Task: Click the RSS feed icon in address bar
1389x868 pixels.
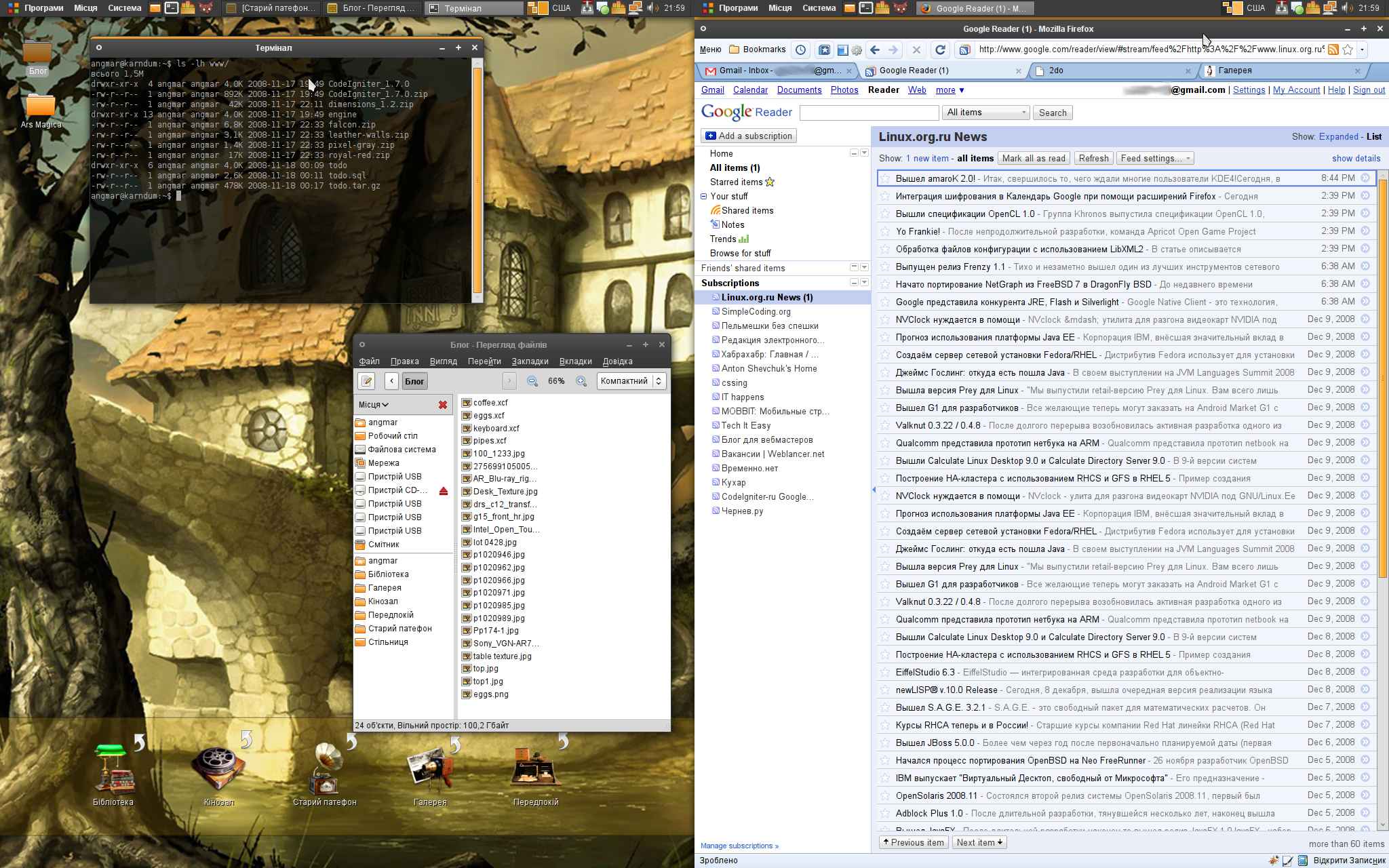Action: (1333, 50)
